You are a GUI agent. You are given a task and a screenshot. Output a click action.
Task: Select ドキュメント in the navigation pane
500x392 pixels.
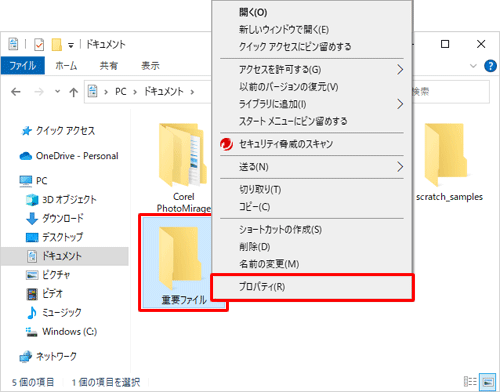(x=65, y=256)
